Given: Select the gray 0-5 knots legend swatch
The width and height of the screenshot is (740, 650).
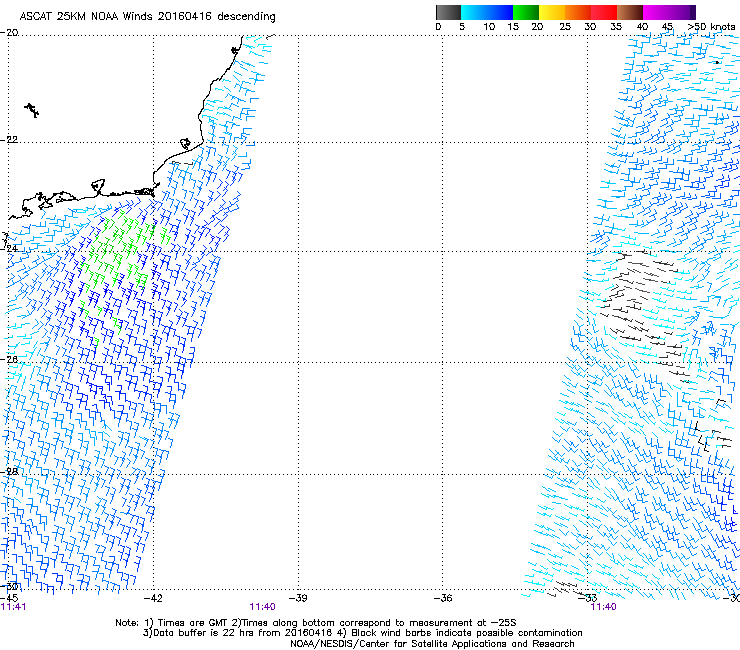Looking at the screenshot, I should pyautogui.click(x=448, y=12).
